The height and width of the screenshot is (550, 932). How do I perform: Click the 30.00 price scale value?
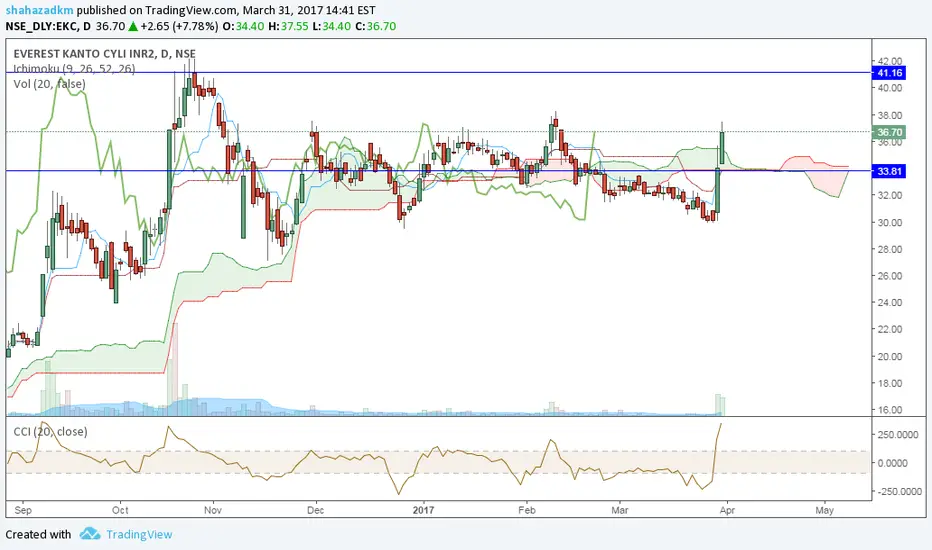pos(890,222)
